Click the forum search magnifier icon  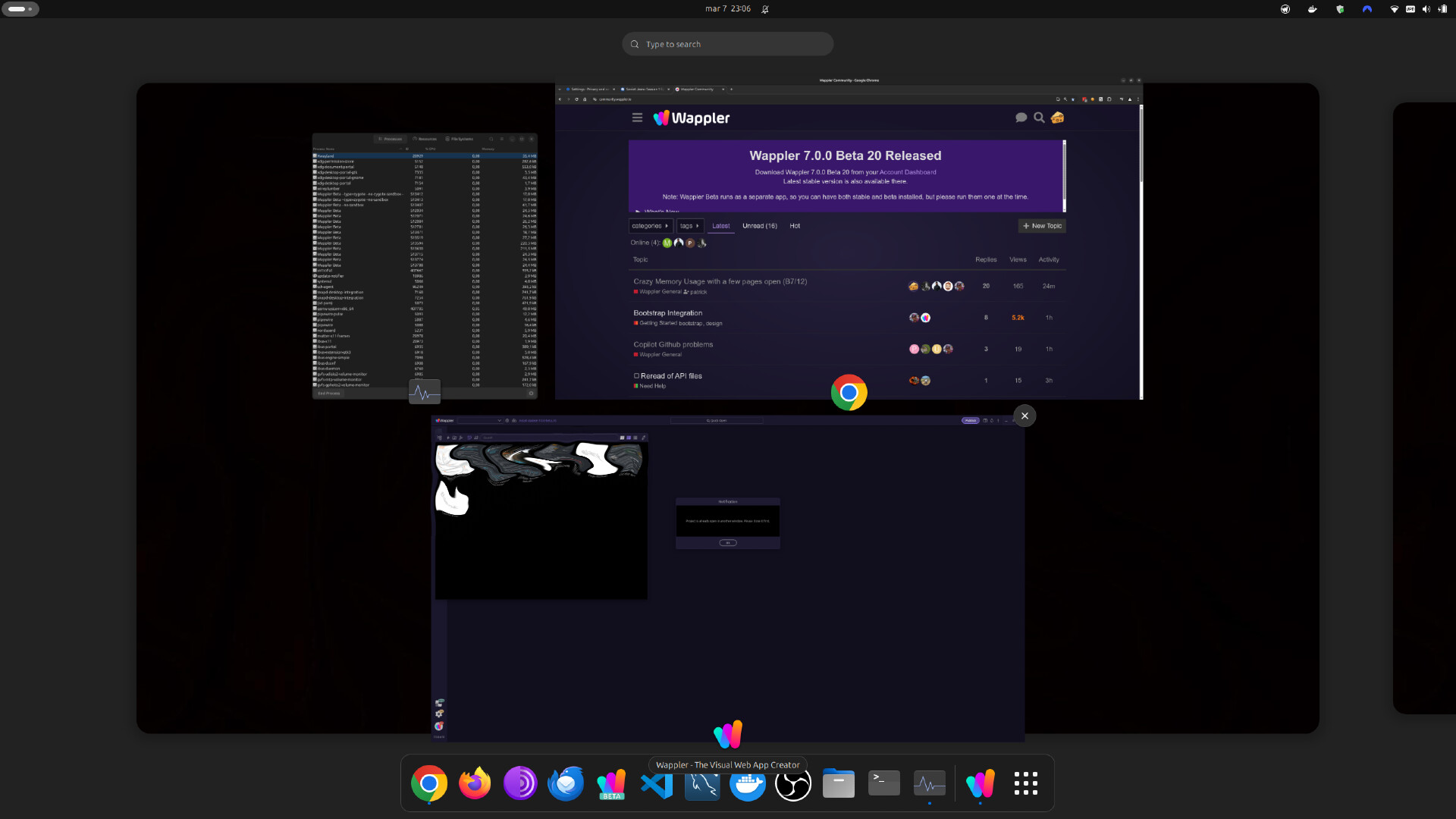coord(1040,118)
